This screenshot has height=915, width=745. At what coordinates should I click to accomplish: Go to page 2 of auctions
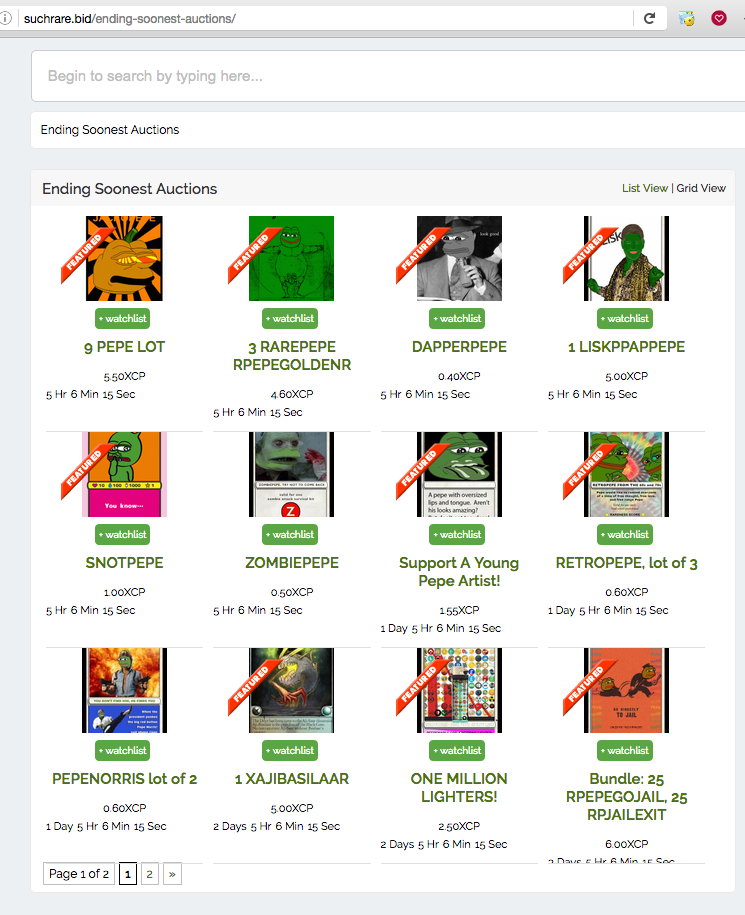coord(150,874)
